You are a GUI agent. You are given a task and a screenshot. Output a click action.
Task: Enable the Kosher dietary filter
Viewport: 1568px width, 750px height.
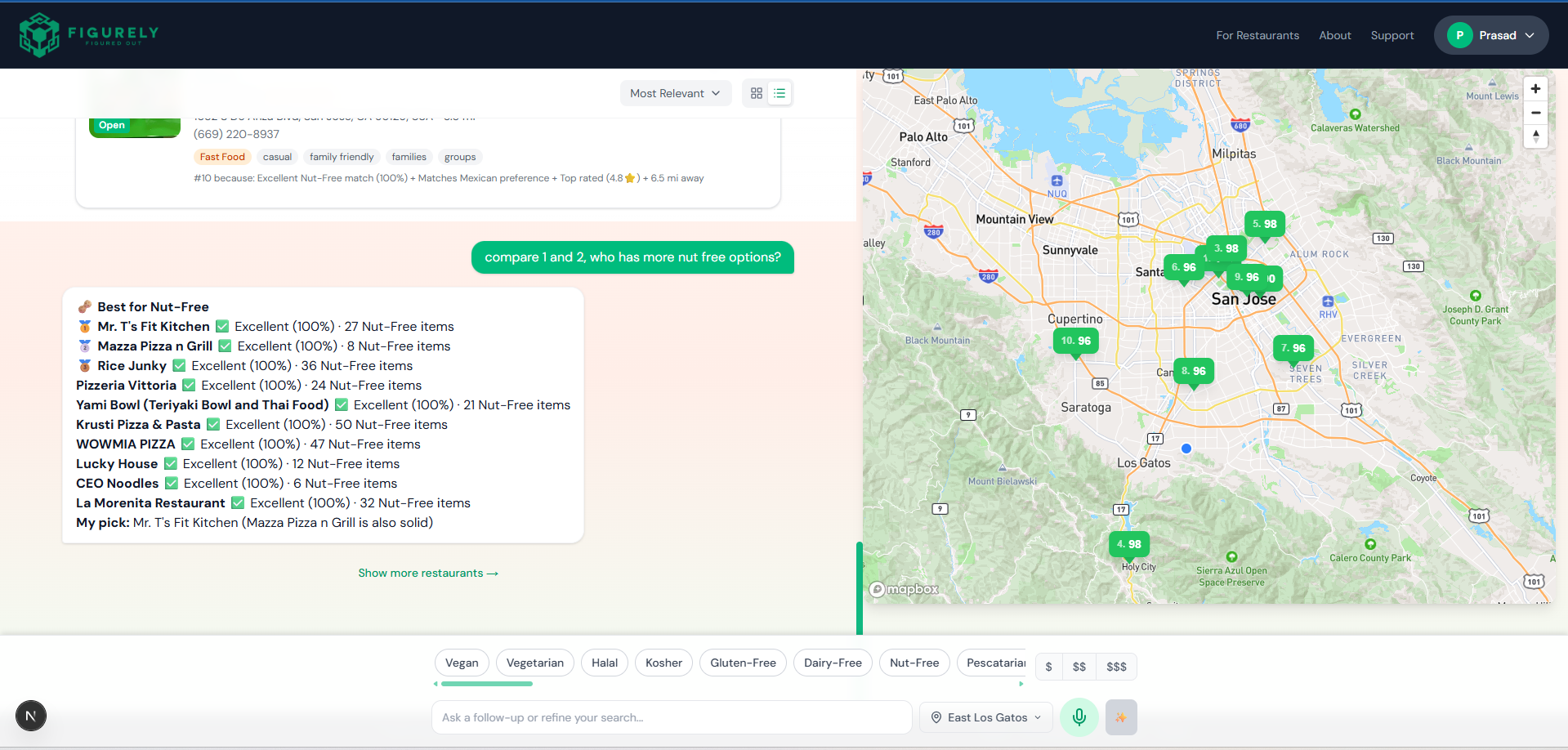[663, 663]
